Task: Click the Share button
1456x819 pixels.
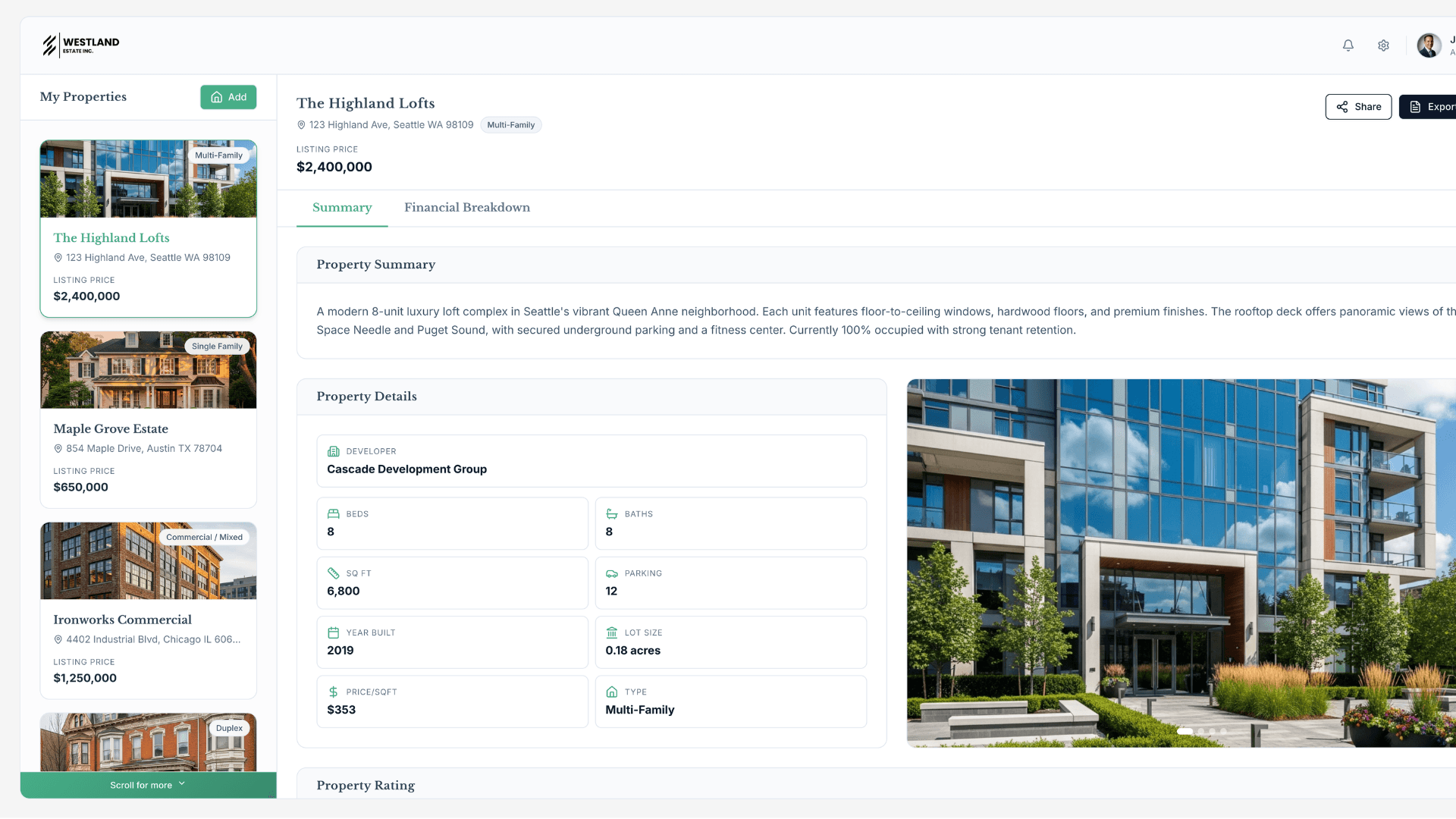Action: point(1357,107)
